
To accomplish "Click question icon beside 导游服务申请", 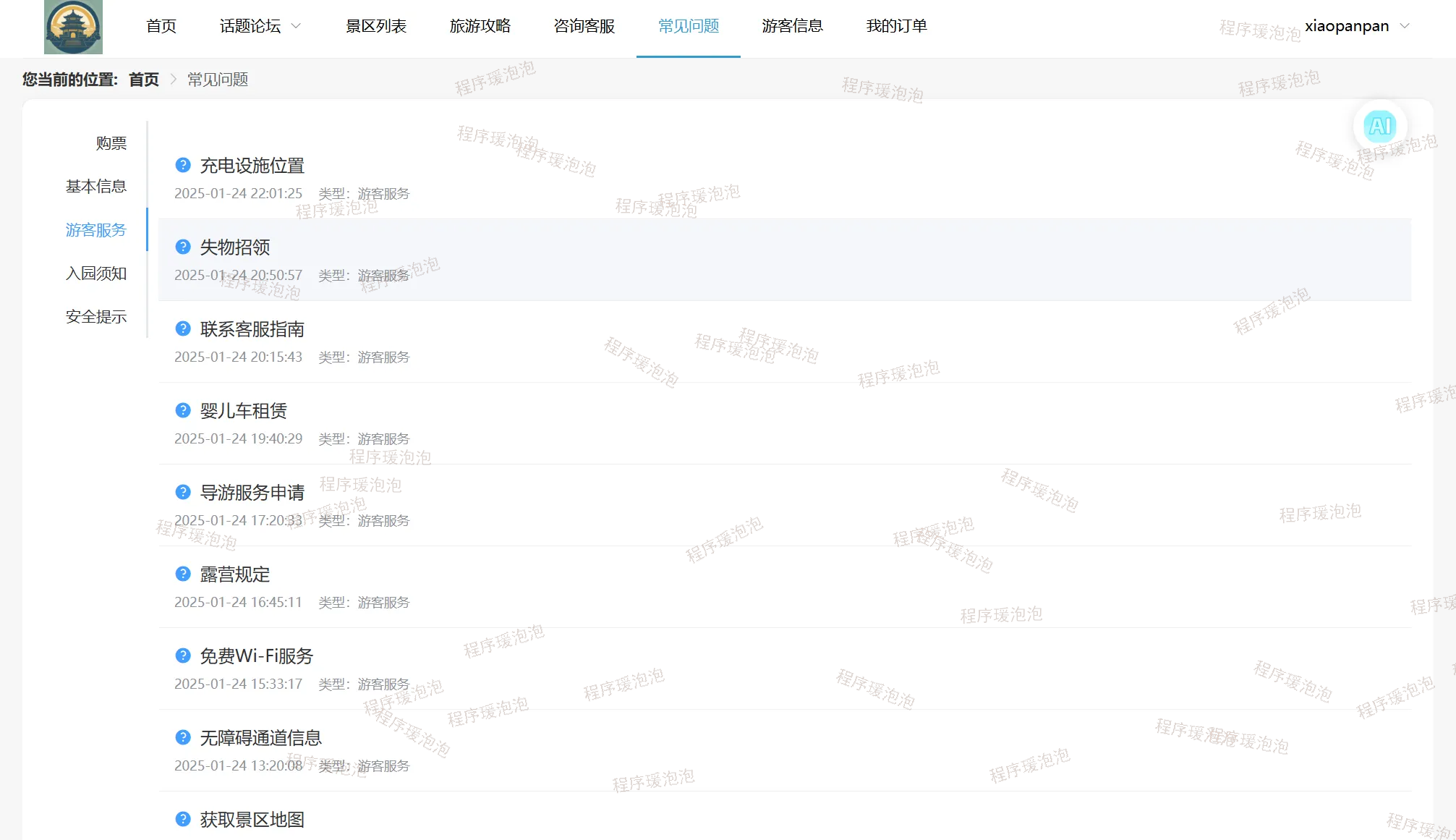I will click(183, 492).
